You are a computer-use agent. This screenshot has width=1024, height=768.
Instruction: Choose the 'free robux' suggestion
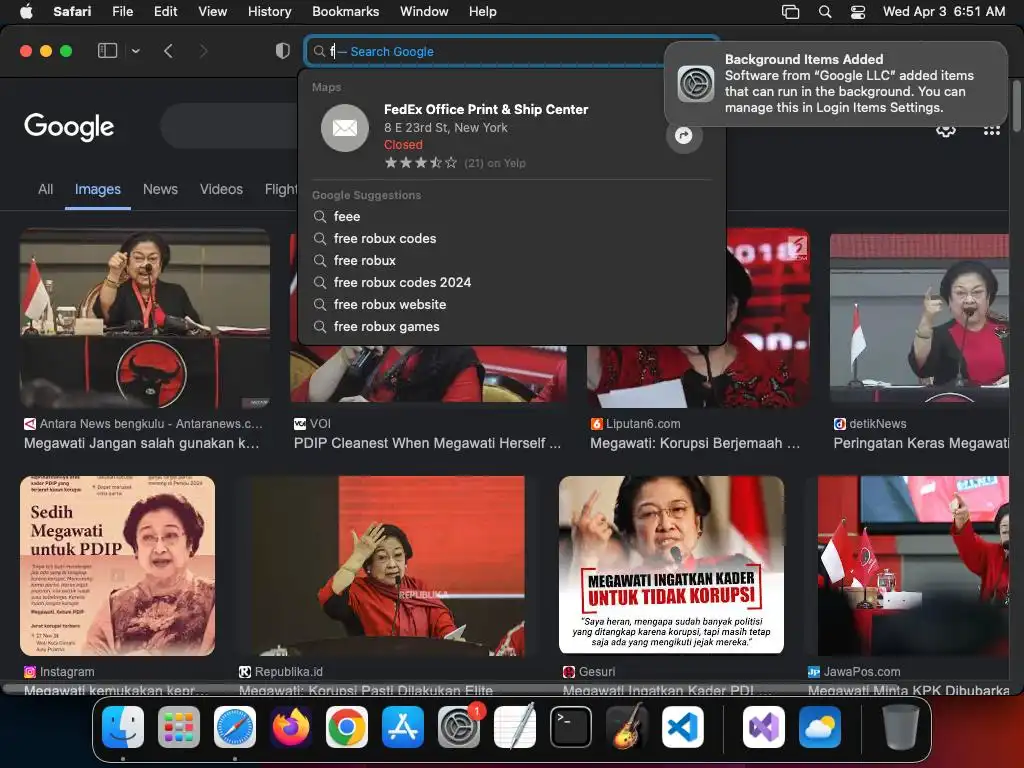(x=511, y=261)
